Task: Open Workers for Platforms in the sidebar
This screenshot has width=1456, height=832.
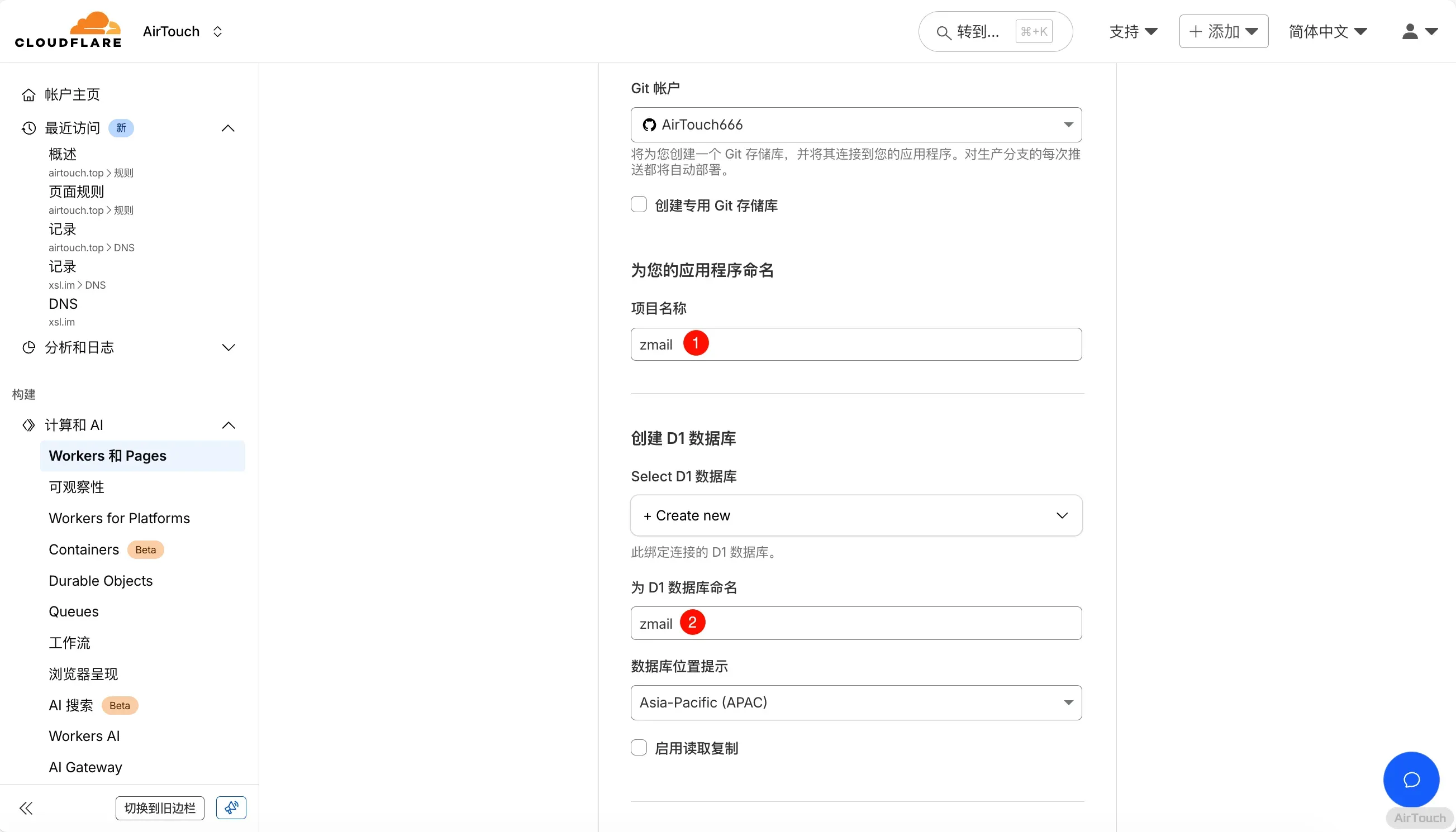Action: click(x=119, y=518)
